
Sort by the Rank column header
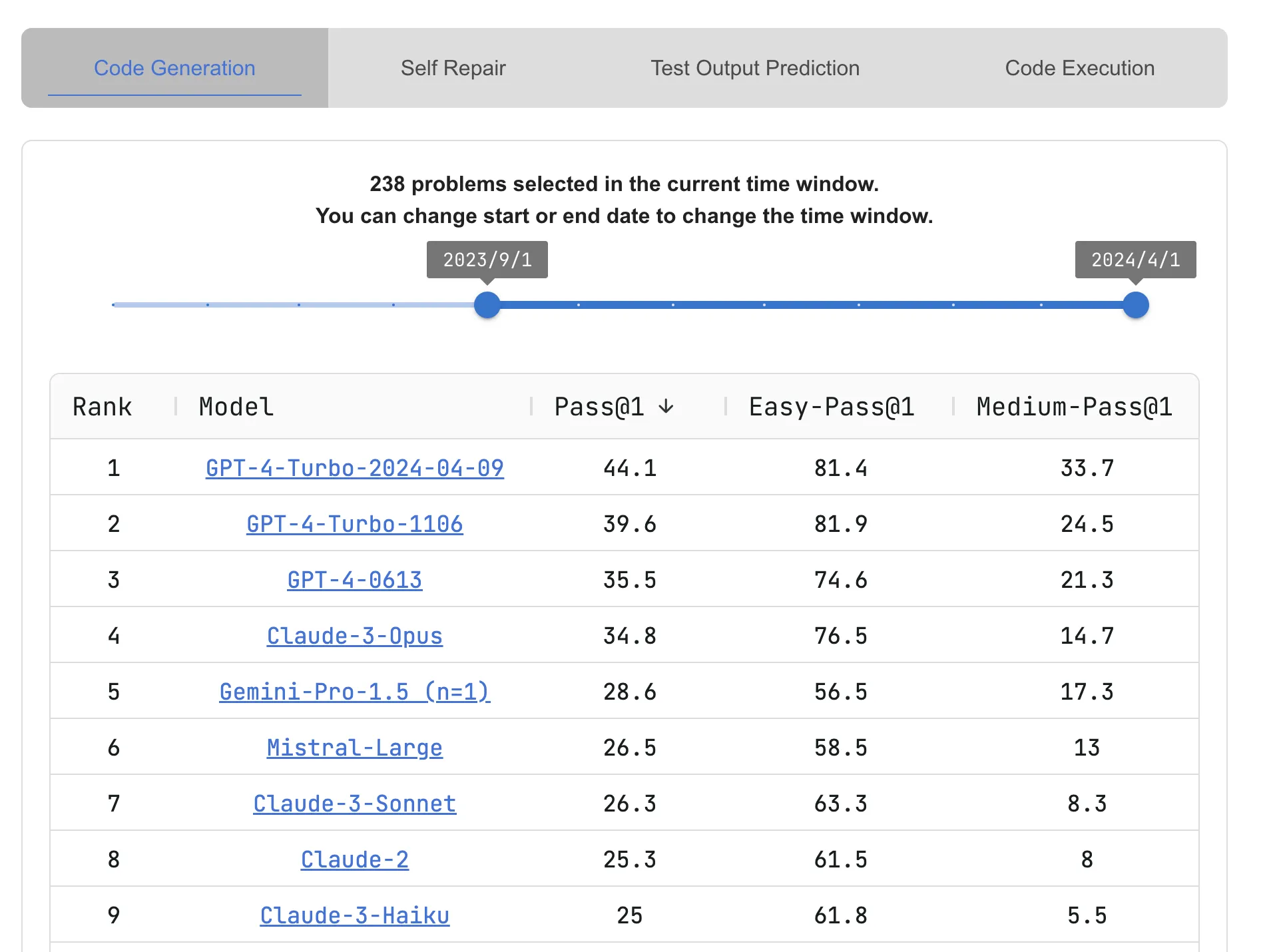click(103, 407)
